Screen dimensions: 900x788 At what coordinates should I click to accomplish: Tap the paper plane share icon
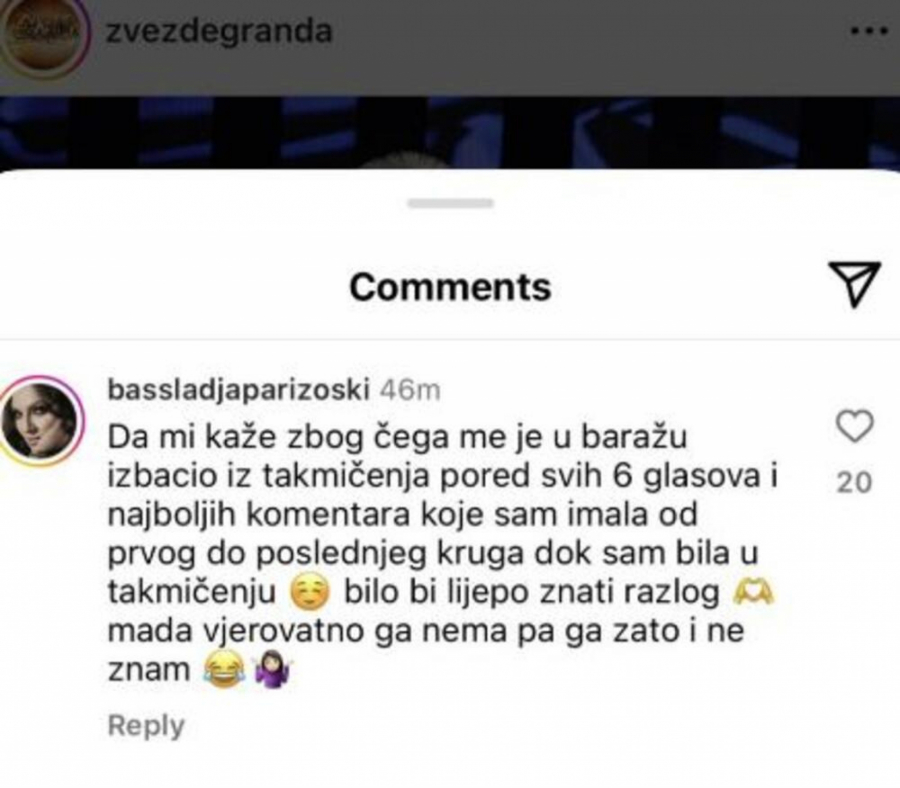pos(854,284)
